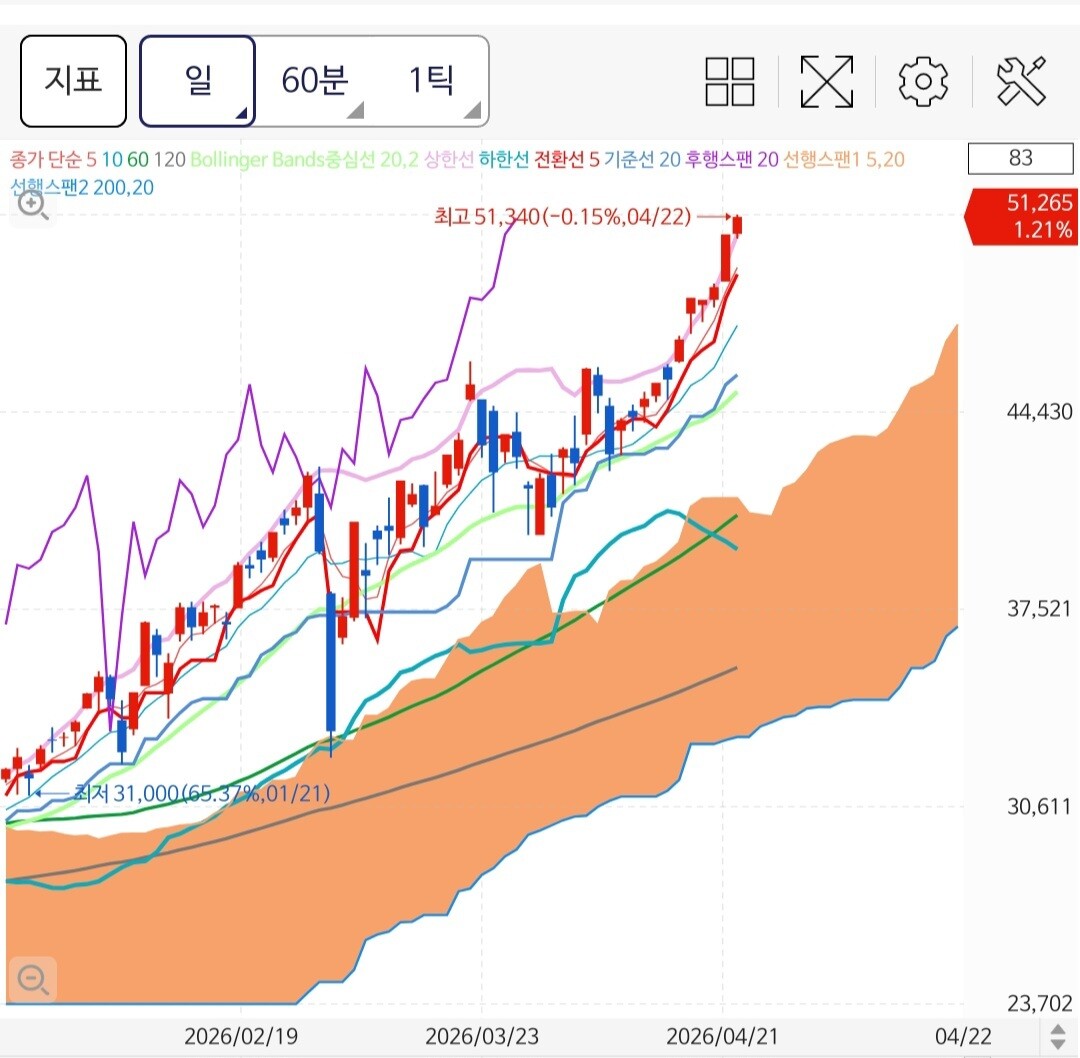The image size is (1080, 1058).
Task: Click the current price tag 51,265
Action: [1021, 216]
